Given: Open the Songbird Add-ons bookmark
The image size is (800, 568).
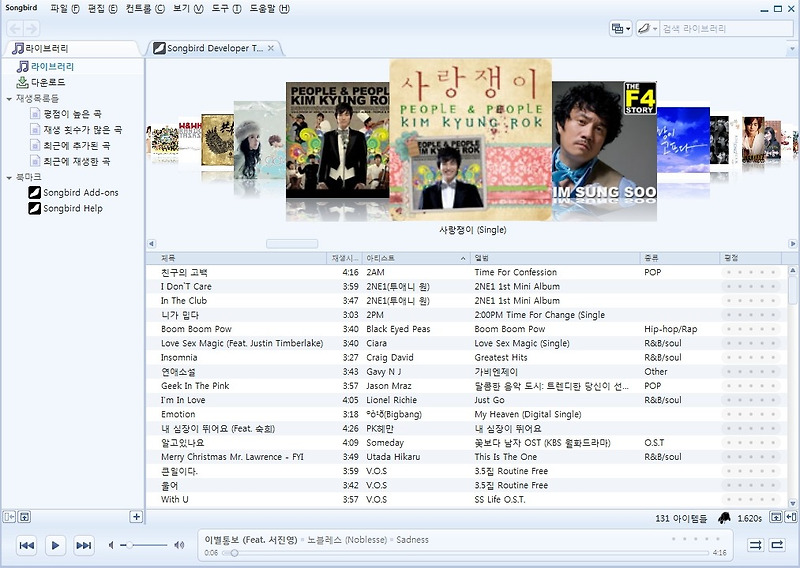Looking at the screenshot, I should 73,192.
